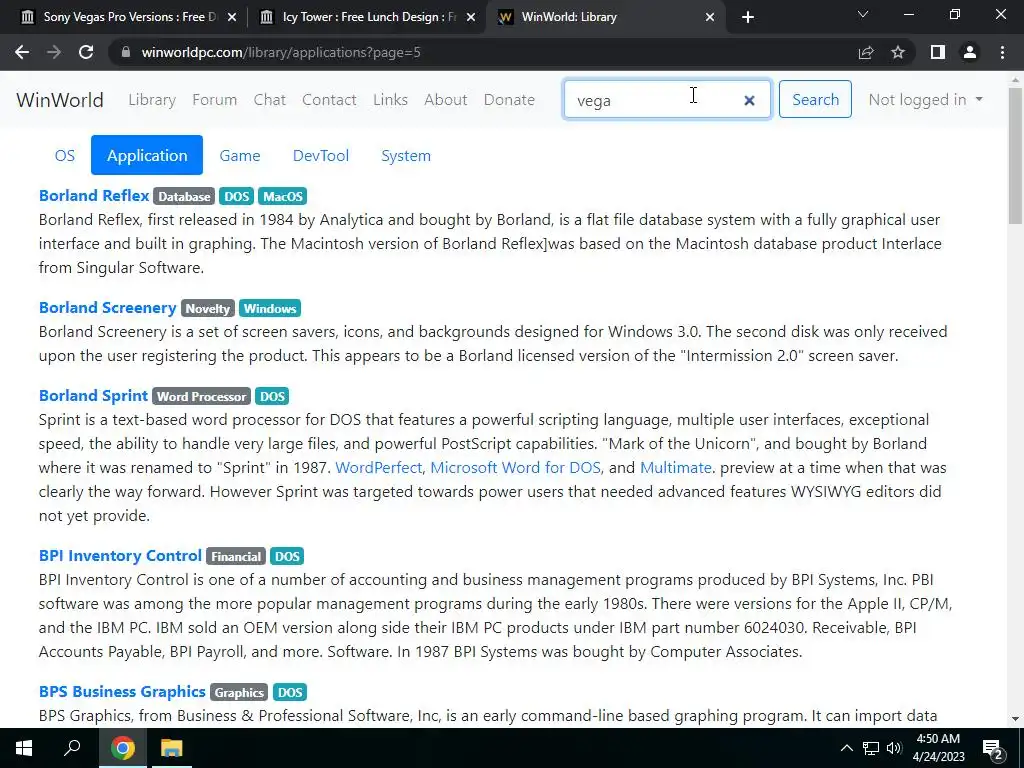Follow the WordPerfect link
Screen dimensions: 1024x768
[378, 468]
